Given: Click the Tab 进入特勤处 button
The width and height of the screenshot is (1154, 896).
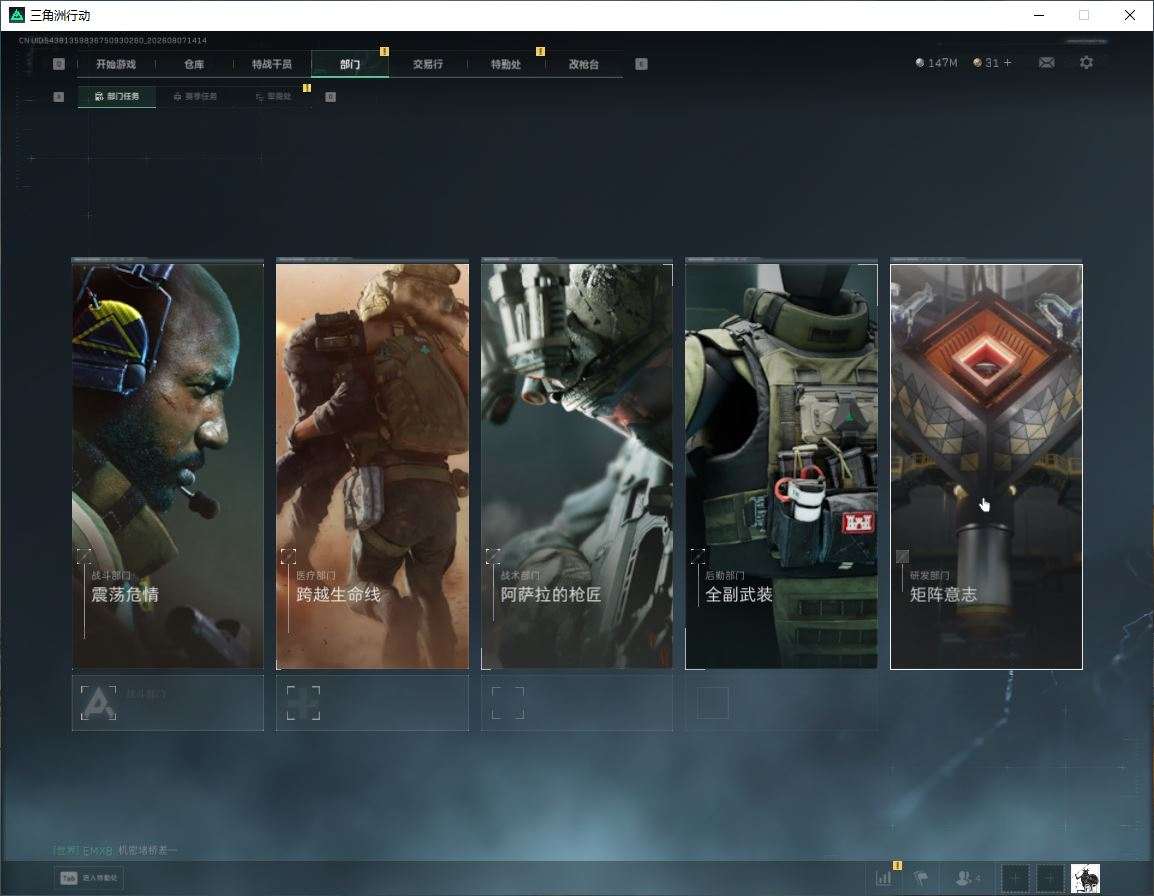Looking at the screenshot, I should pos(89,878).
